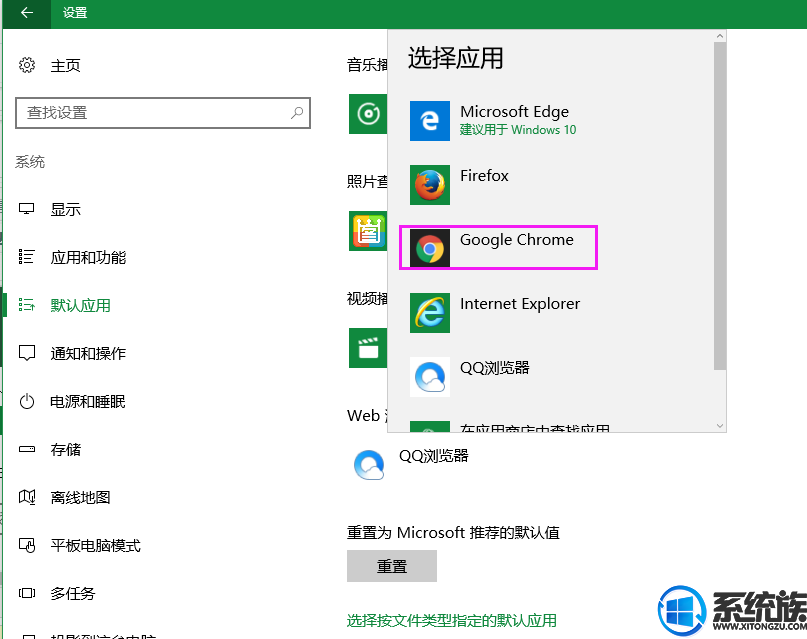Click the Microsoft Edge icon in app list
The width and height of the screenshot is (807, 639).
(430, 121)
